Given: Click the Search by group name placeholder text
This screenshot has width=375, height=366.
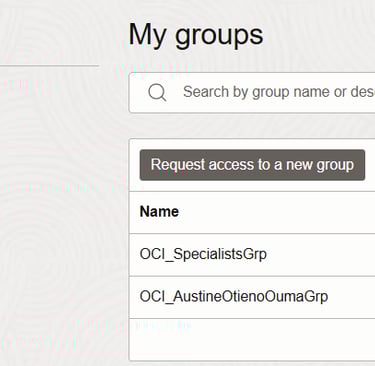Looking at the screenshot, I should click(x=279, y=92).
